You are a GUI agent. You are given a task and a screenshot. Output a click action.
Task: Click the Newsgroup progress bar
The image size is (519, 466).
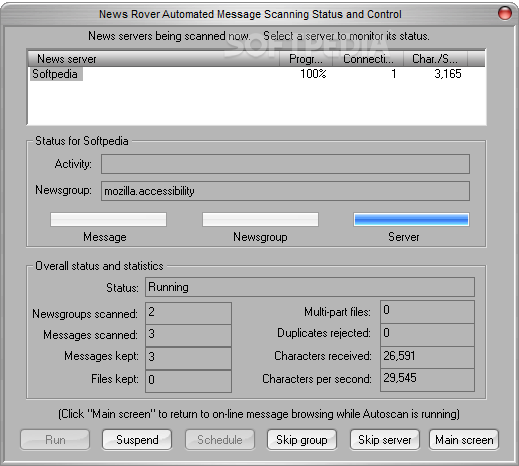tap(260, 220)
